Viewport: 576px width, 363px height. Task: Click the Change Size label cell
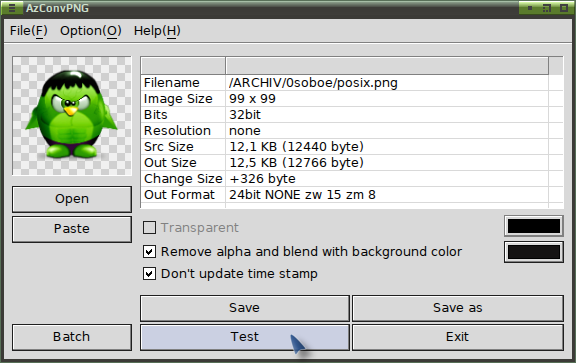183,179
